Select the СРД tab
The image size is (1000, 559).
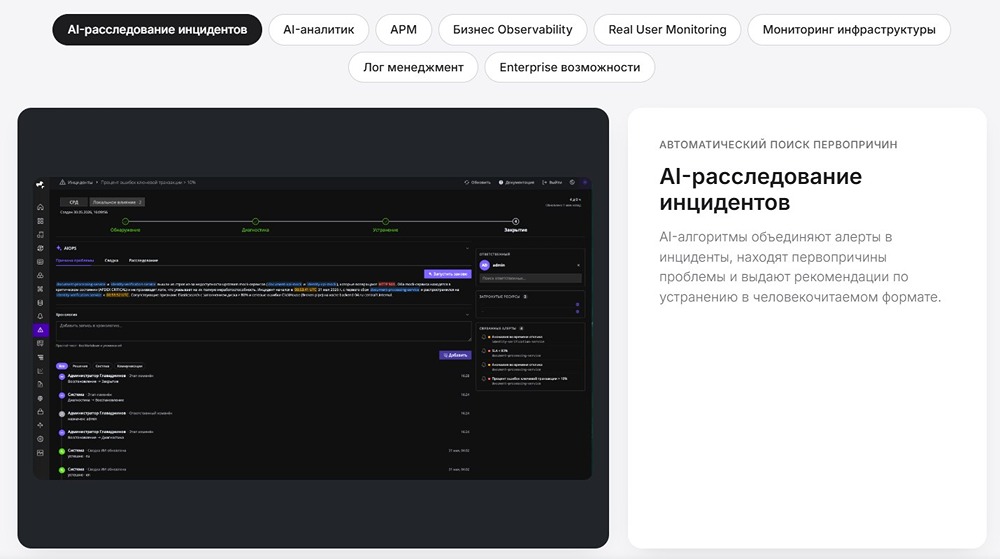[x=74, y=202]
